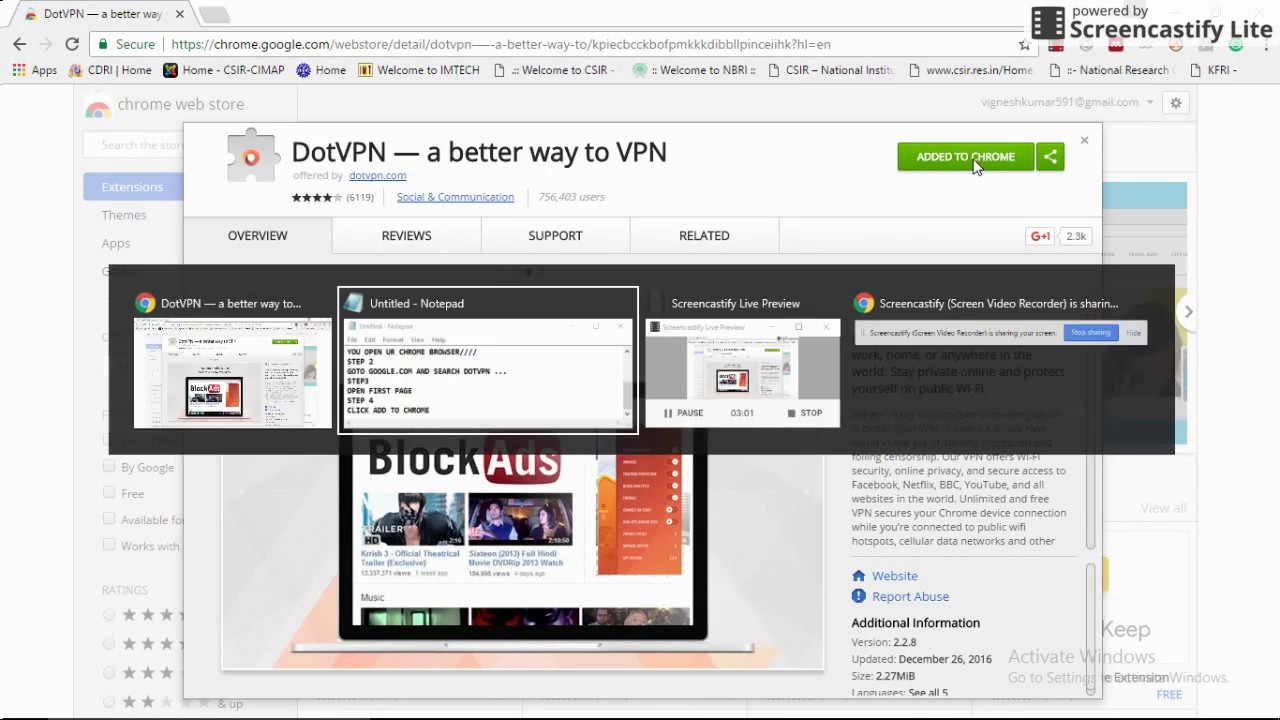Click the ADDED TO CHROME button

(x=966, y=157)
